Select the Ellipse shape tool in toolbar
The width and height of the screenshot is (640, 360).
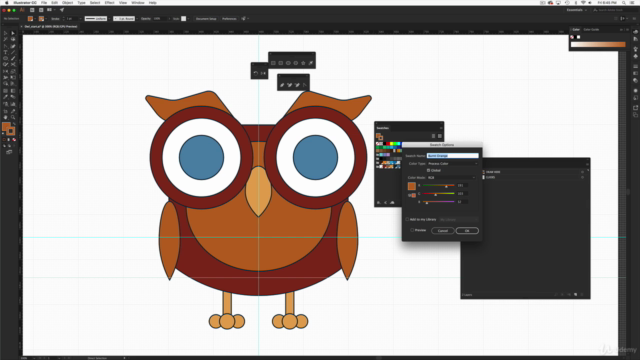click(x=5, y=58)
